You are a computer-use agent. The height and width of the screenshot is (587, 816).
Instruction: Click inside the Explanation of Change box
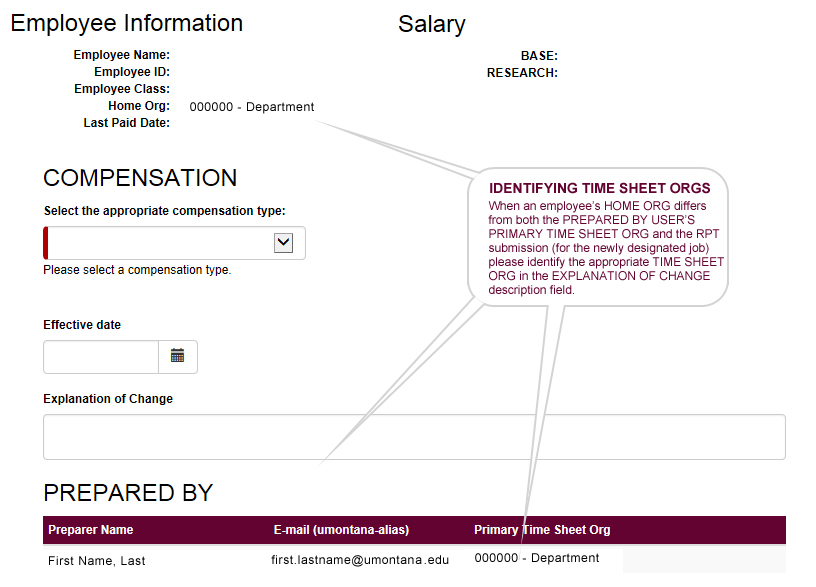414,436
